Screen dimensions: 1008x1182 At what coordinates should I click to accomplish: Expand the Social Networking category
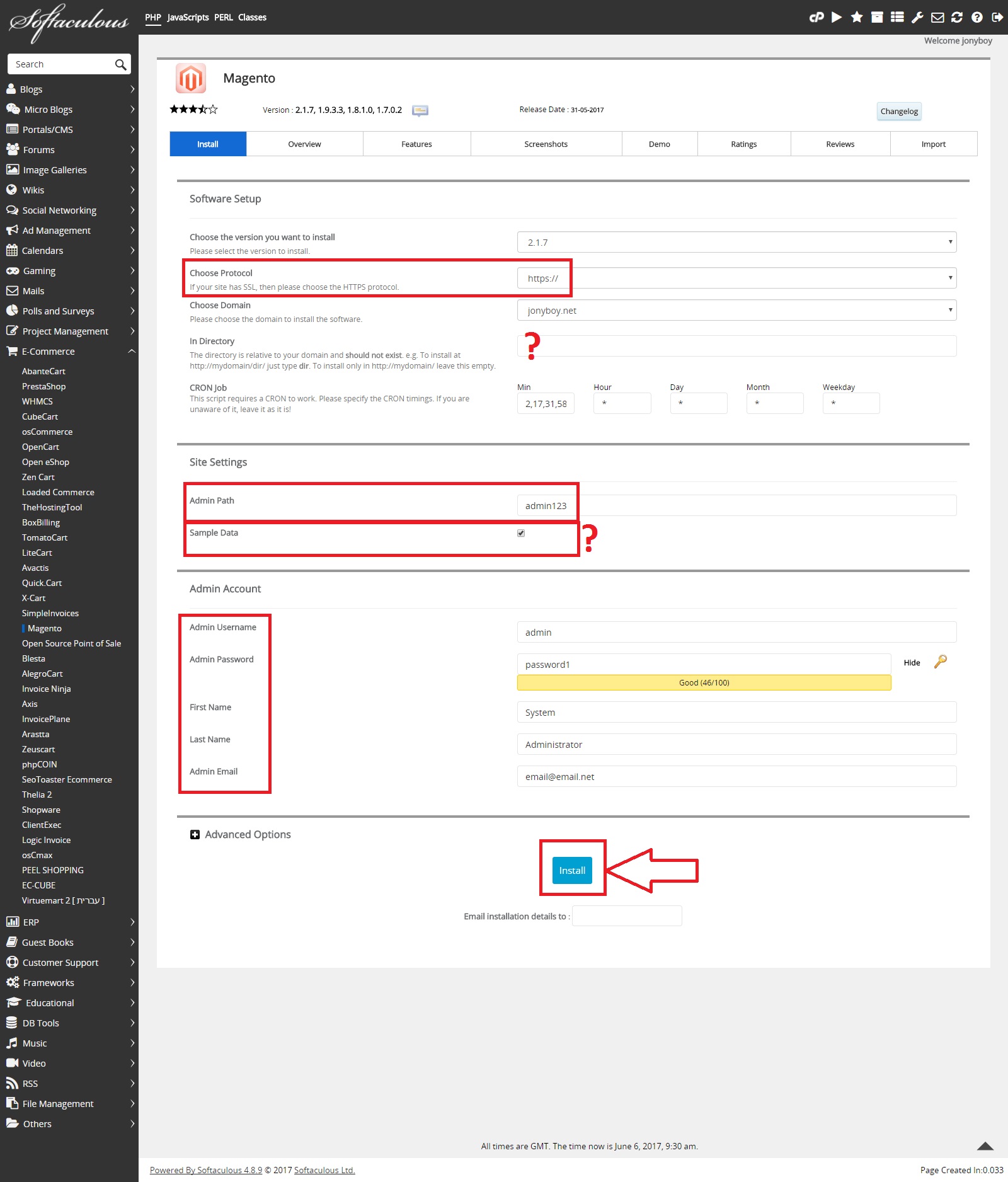point(132,210)
